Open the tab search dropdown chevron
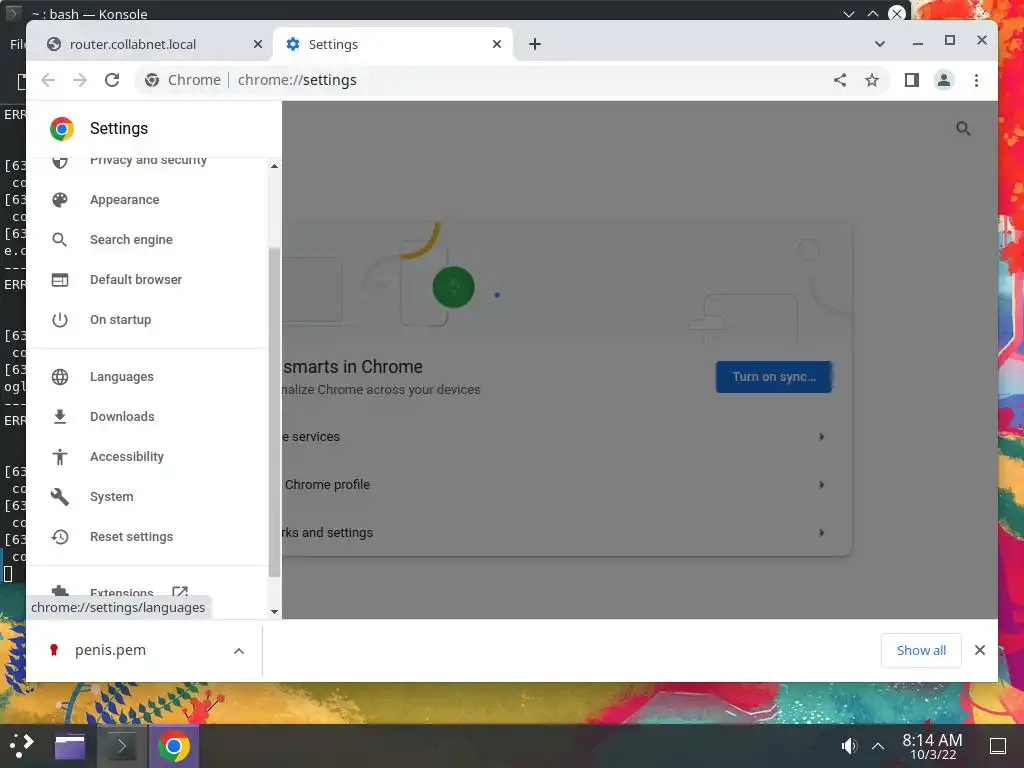The height and width of the screenshot is (768, 1024). 880,44
